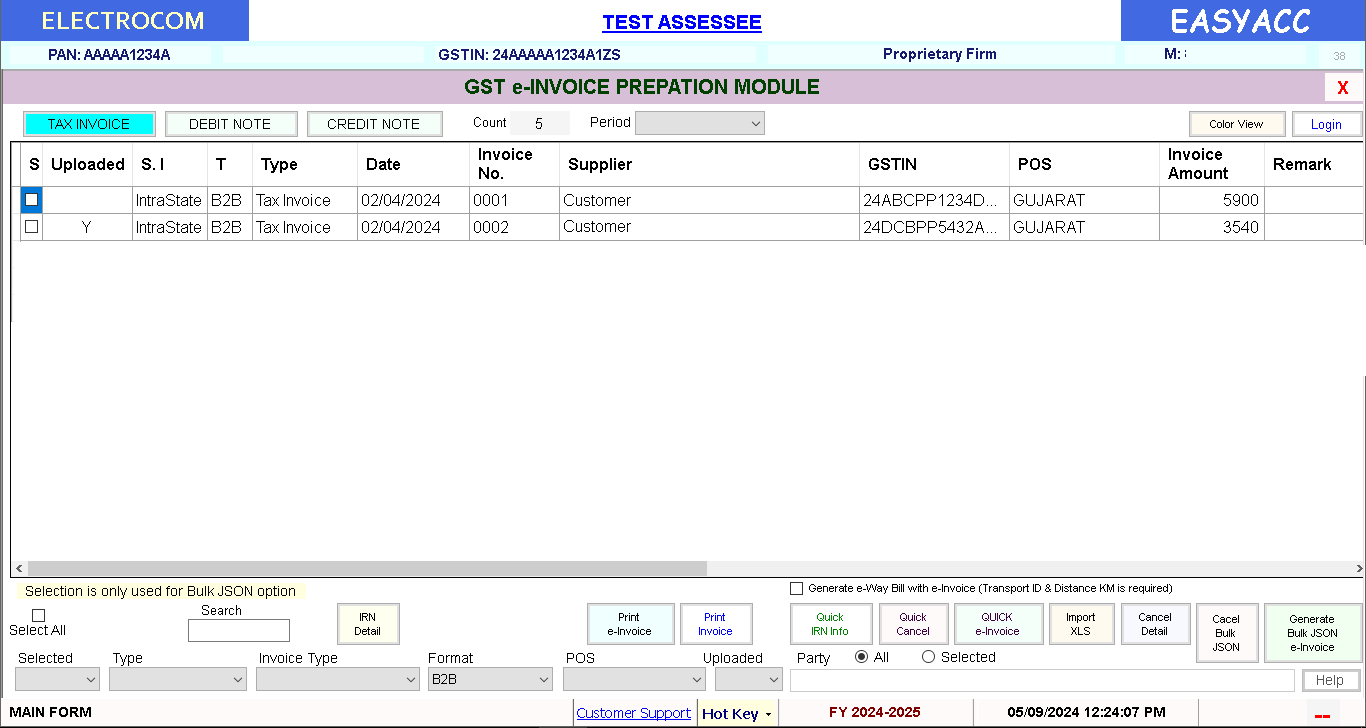The width and height of the screenshot is (1366, 728).
Task: Open the Customer Support link
Action: click(633, 713)
